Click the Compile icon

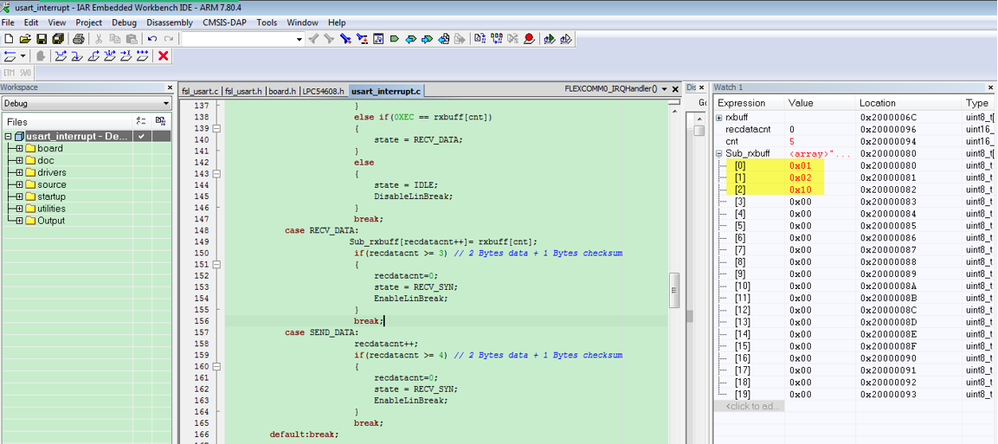point(479,39)
